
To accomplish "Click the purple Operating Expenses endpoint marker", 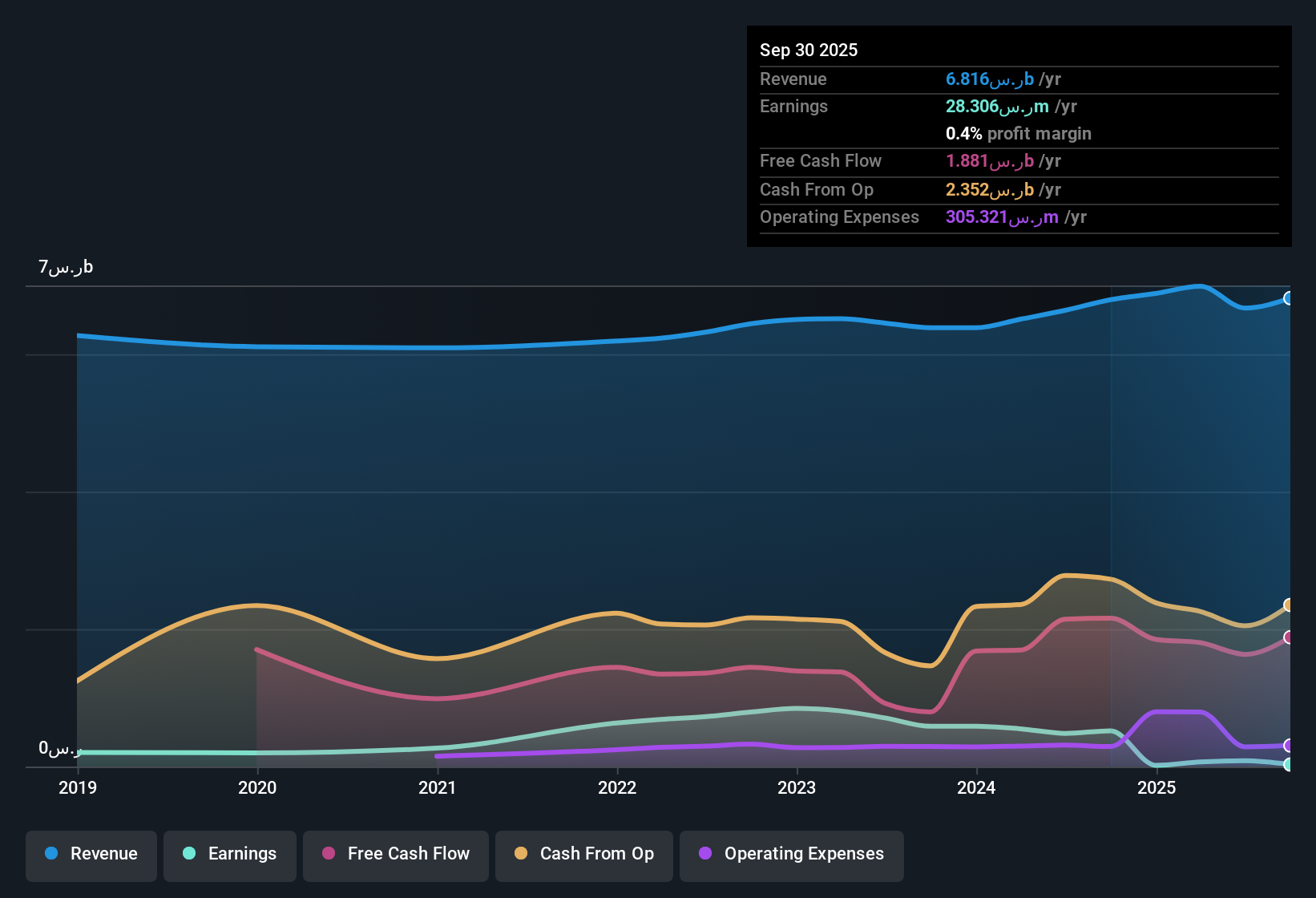I will 1289,745.
